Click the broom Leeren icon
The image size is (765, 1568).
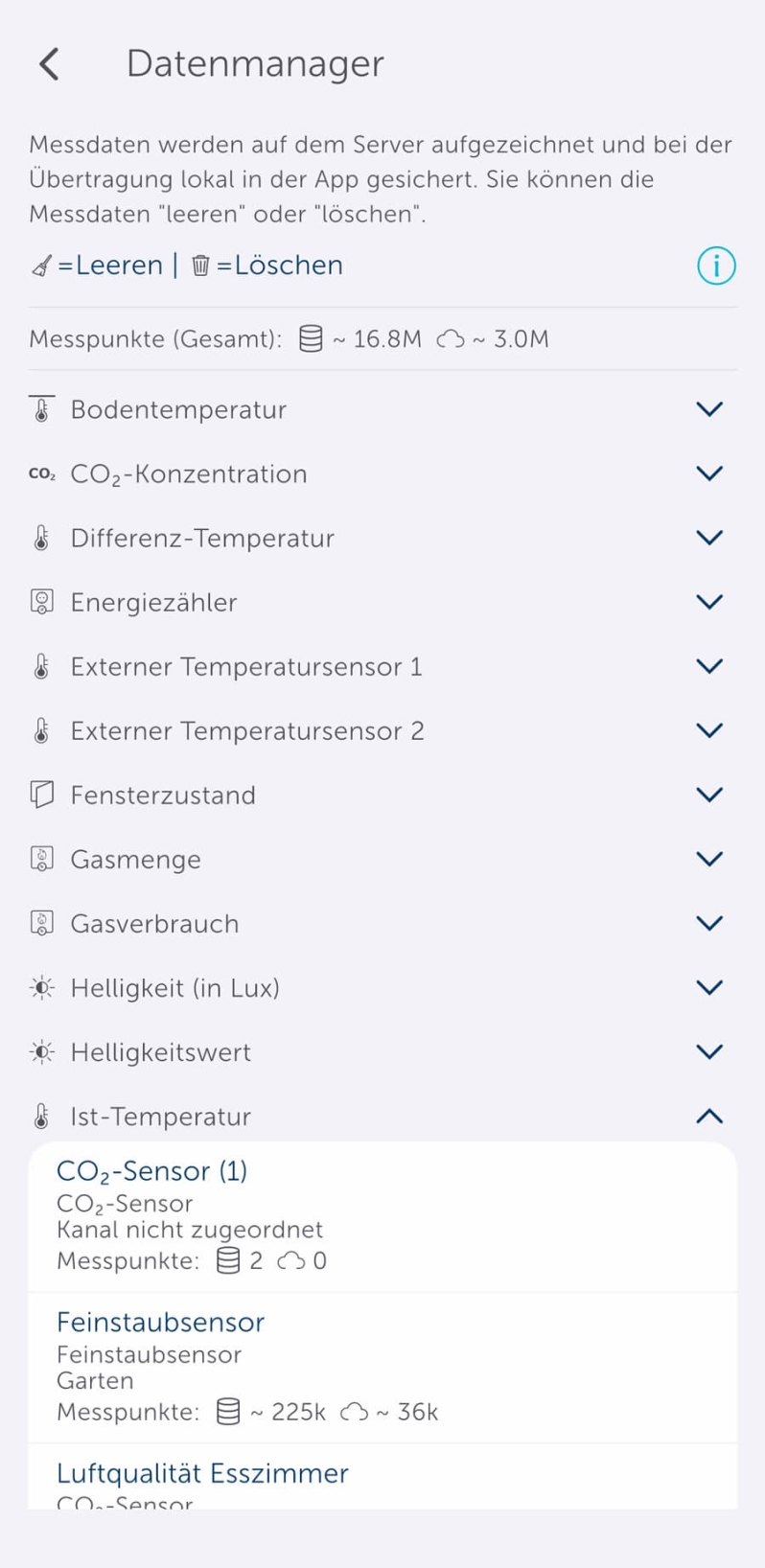click(x=41, y=265)
